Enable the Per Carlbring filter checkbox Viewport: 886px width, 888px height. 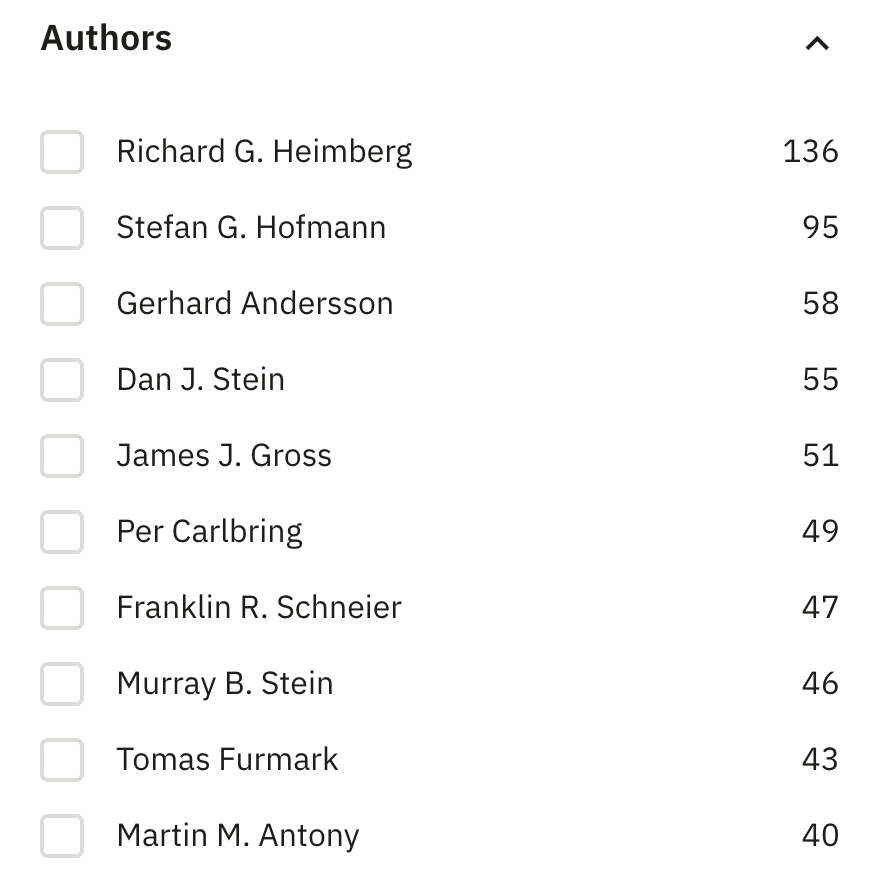click(61, 532)
